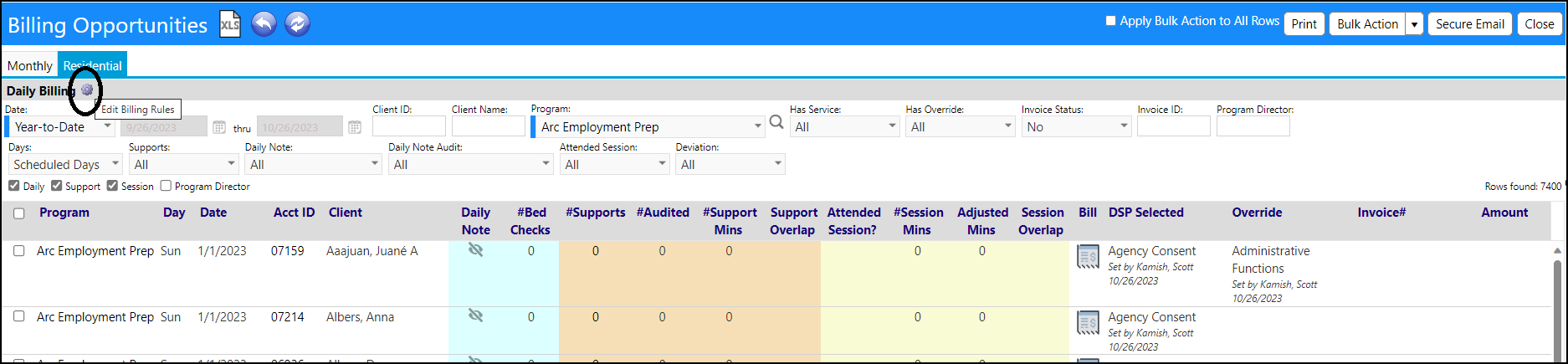1568x364 pixels.
Task: Open the Invoice Status dropdown
Action: (1076, 127)
